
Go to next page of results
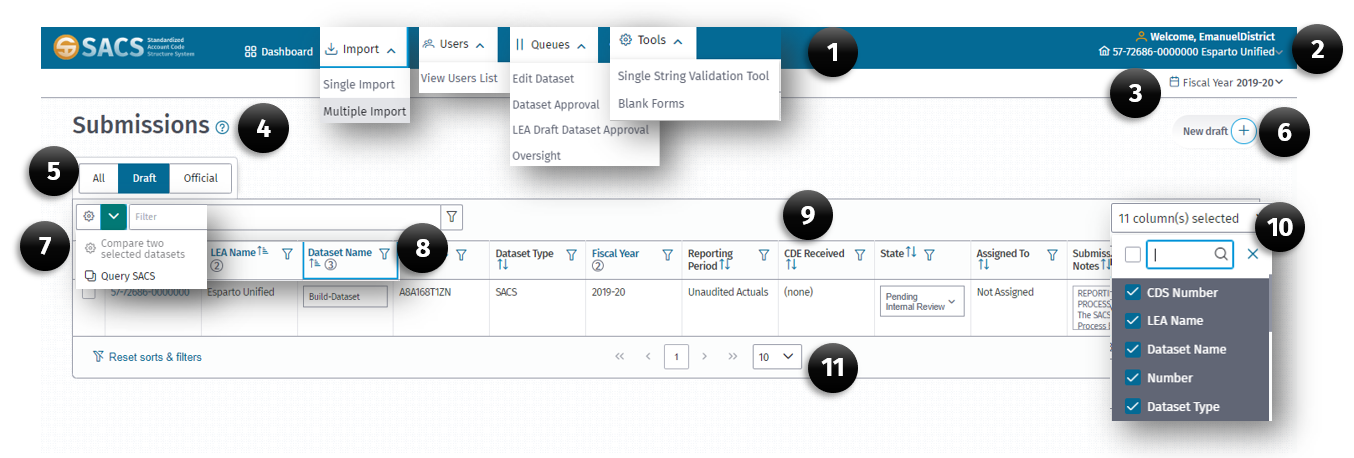[704, 356]
